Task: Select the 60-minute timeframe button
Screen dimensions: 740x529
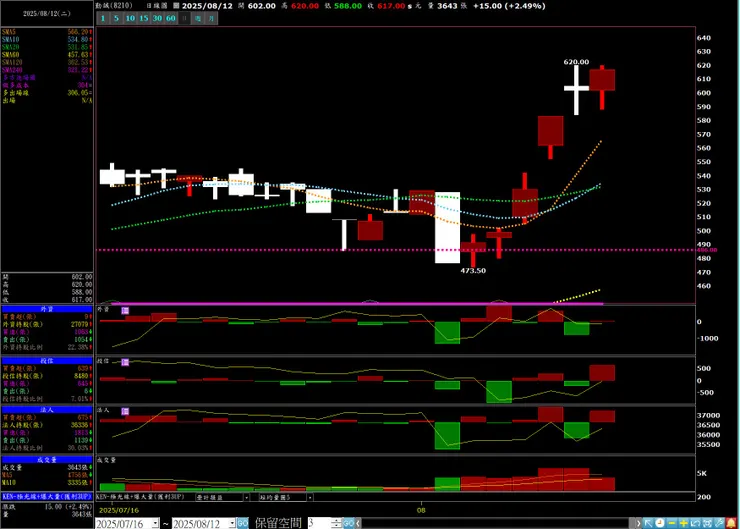Action: (171, 18)
